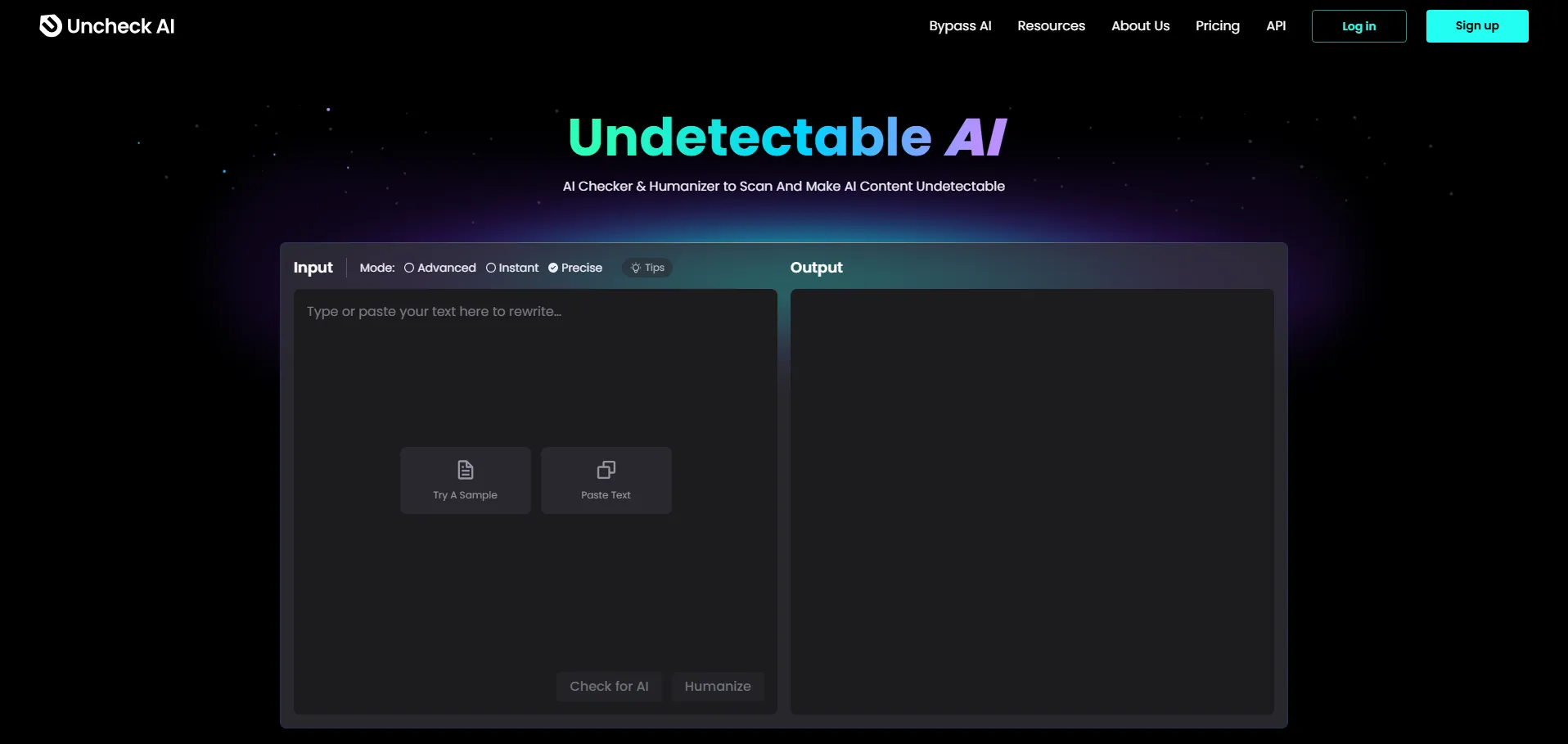Screen dimensions: 1568x744
Task: Select the Advanced mode radio button
Action: [x=409, y=268]
